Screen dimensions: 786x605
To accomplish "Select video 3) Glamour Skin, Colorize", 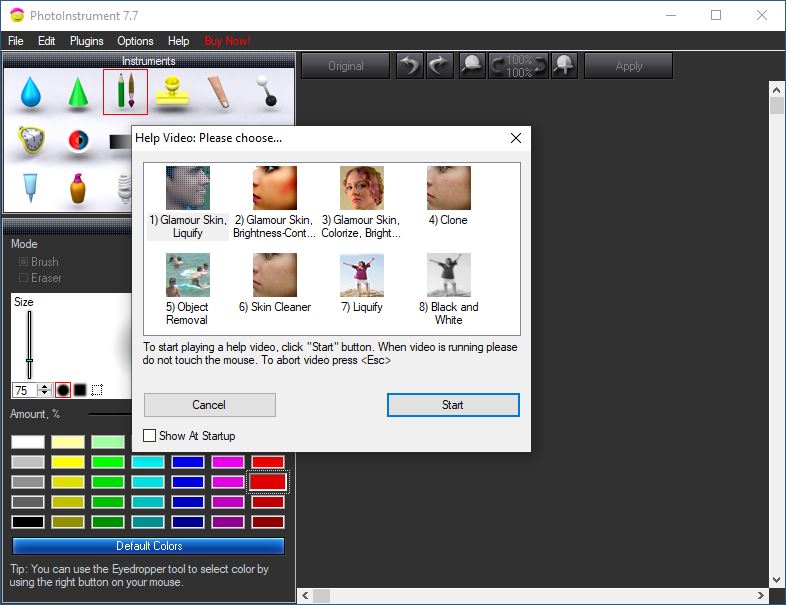I will (361, 203).
